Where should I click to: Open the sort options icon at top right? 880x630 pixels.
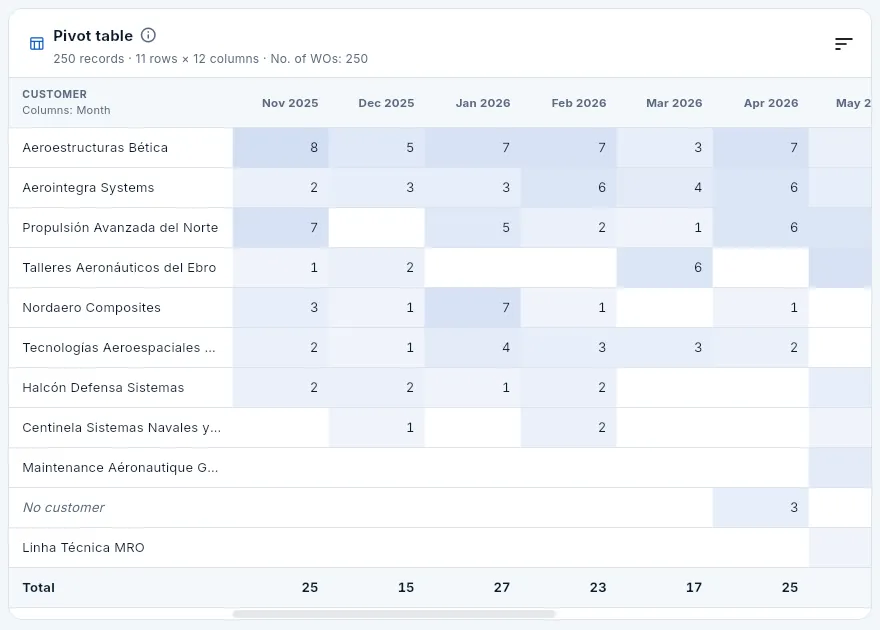click(843, 44)
